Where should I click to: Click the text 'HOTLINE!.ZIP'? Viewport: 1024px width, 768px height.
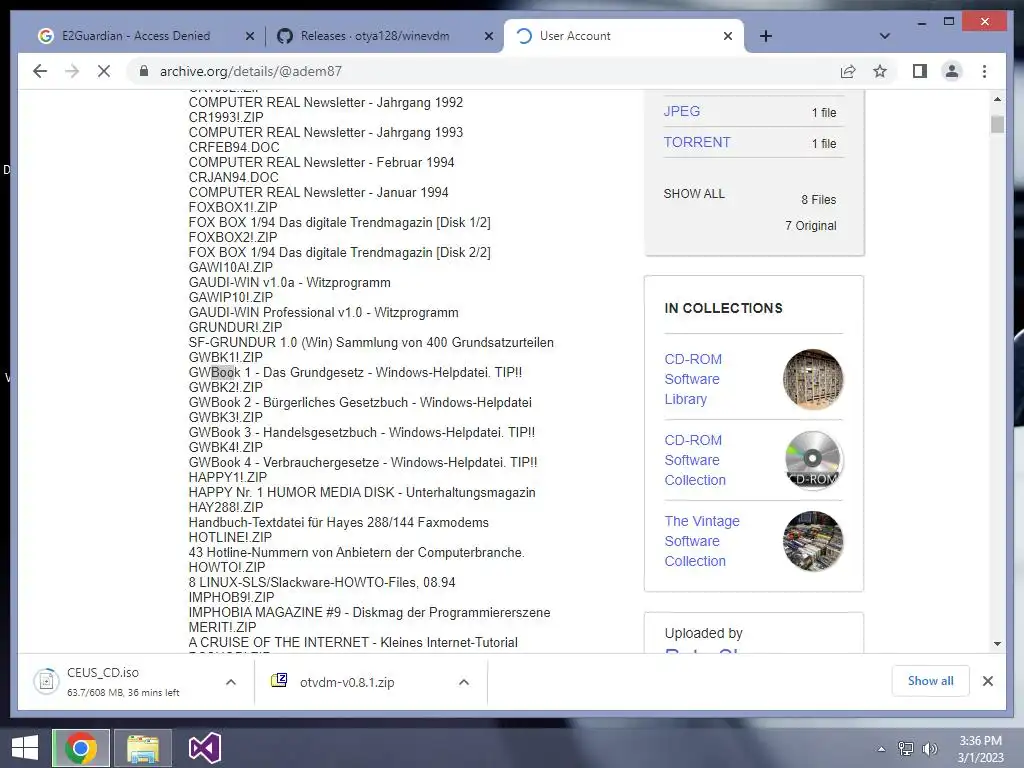coord(230,537)
